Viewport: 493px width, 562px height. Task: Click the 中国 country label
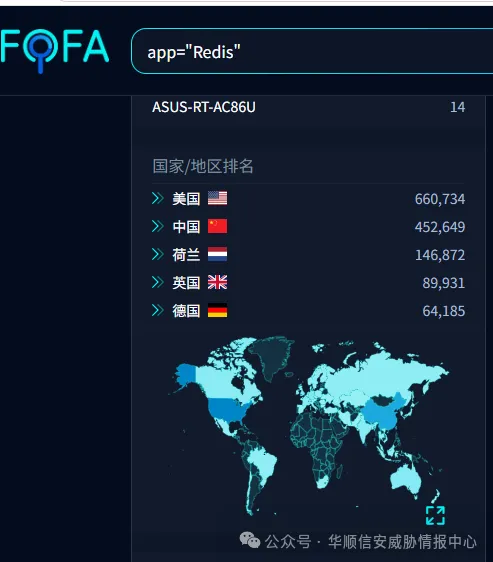[186, 227]
